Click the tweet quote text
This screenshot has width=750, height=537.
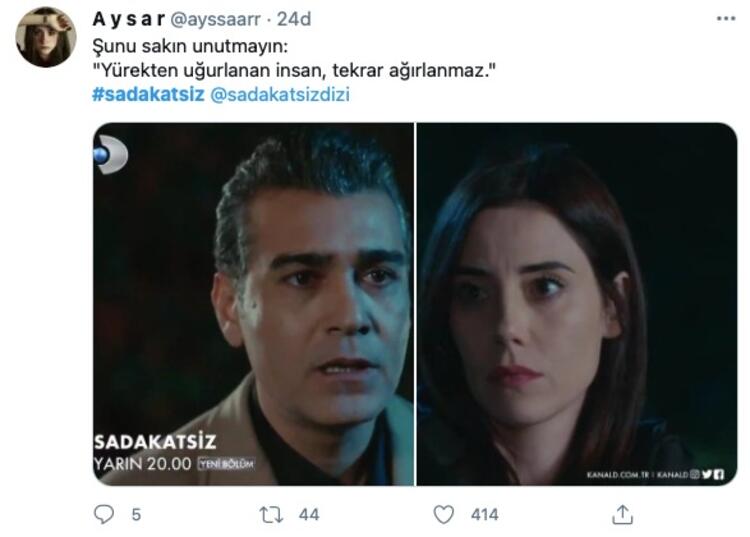click(x=294, y=71)
